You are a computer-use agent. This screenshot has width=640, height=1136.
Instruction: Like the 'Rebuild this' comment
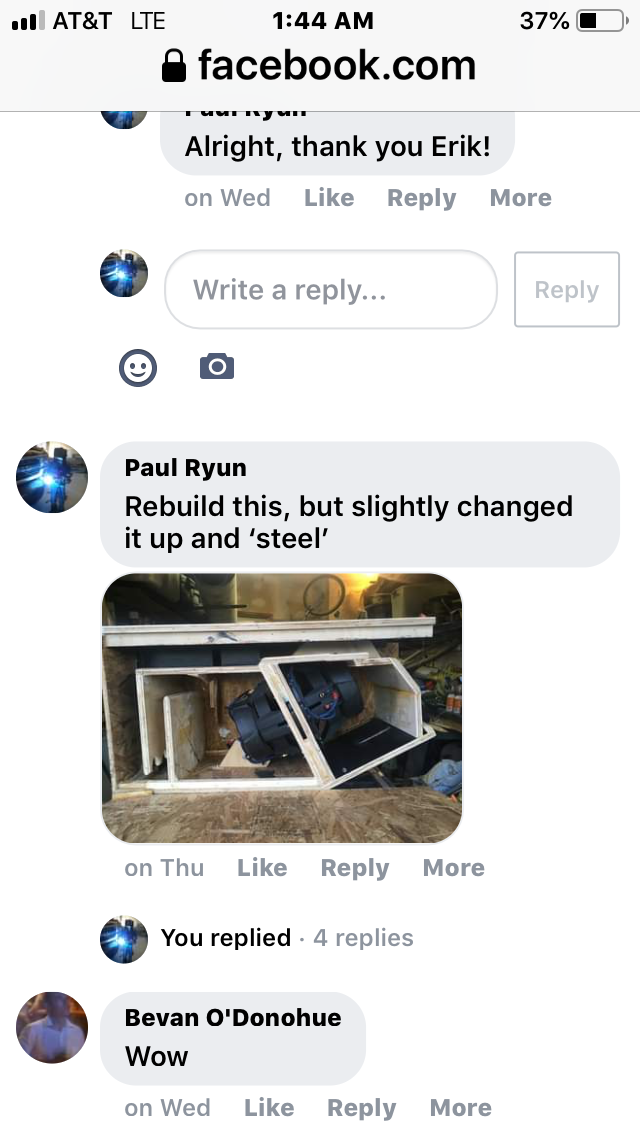pos(262,867)
